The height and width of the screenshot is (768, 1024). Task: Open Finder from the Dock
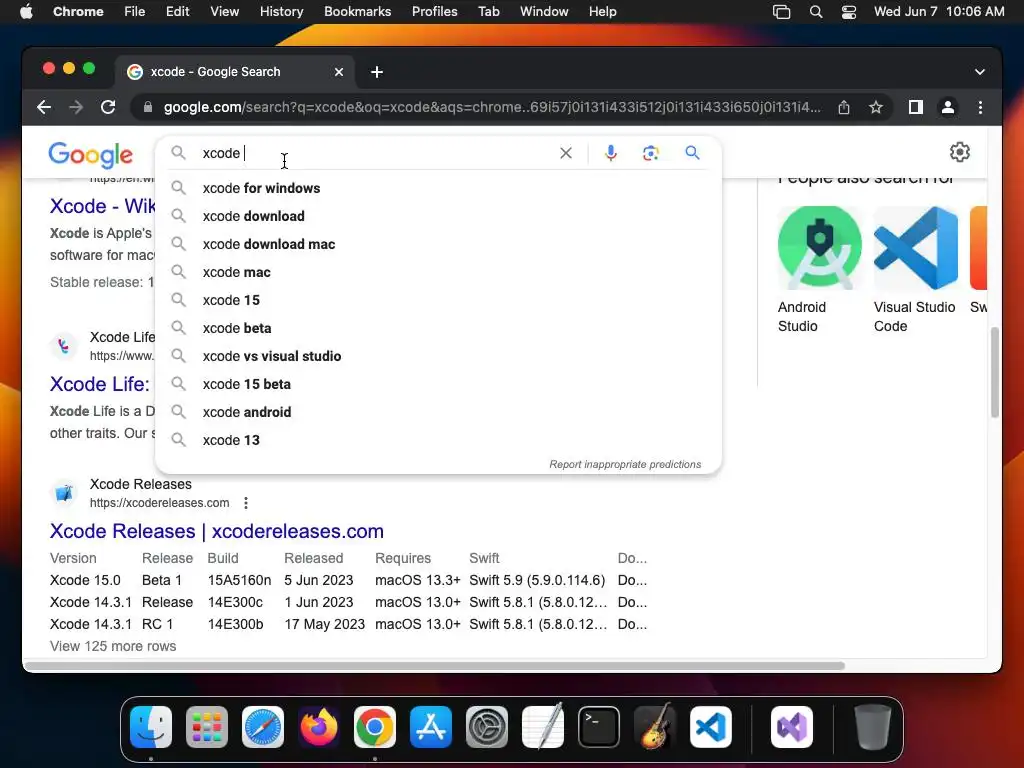151,727
